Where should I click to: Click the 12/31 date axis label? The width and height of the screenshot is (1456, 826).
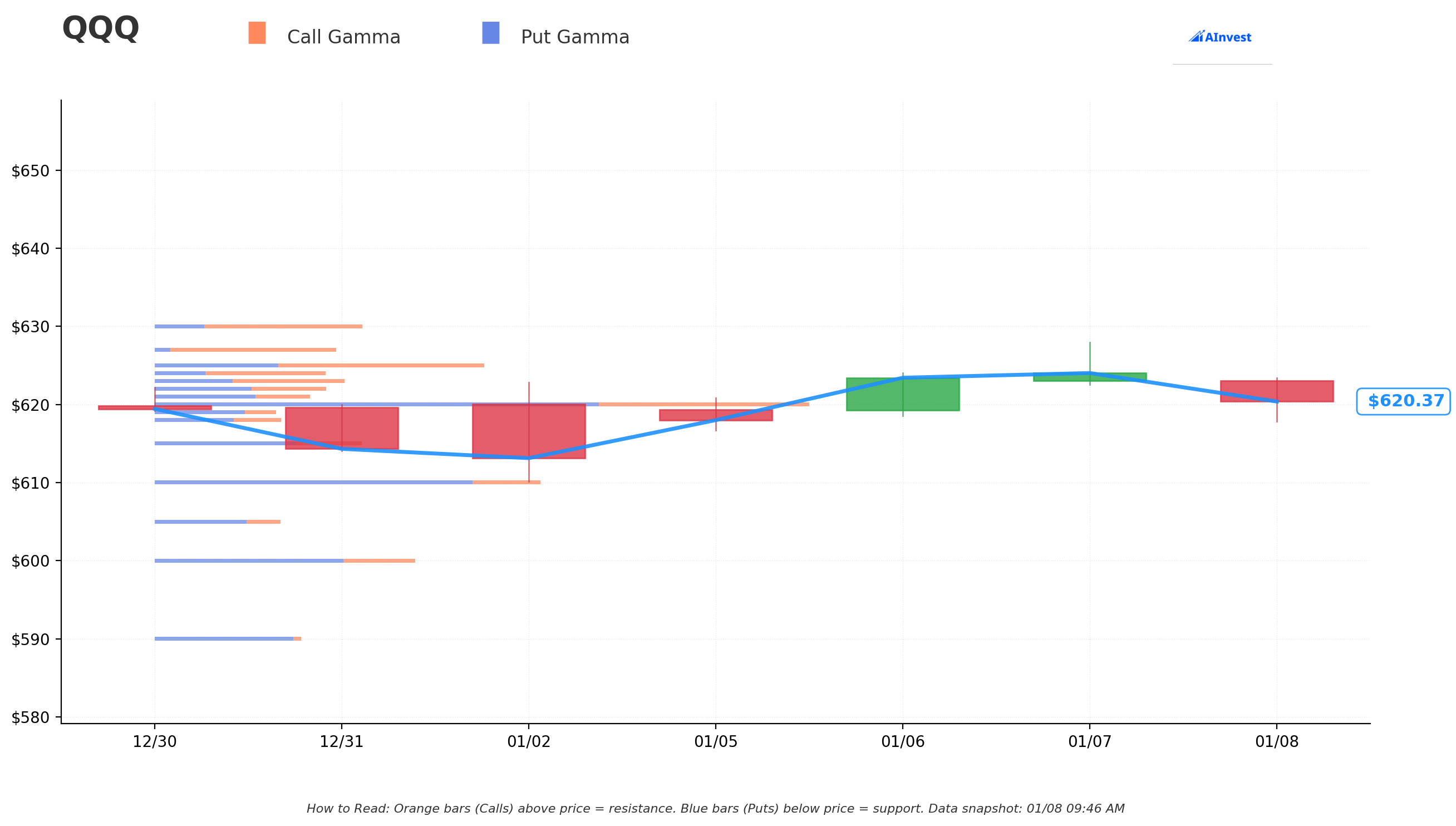coord(341,742)
